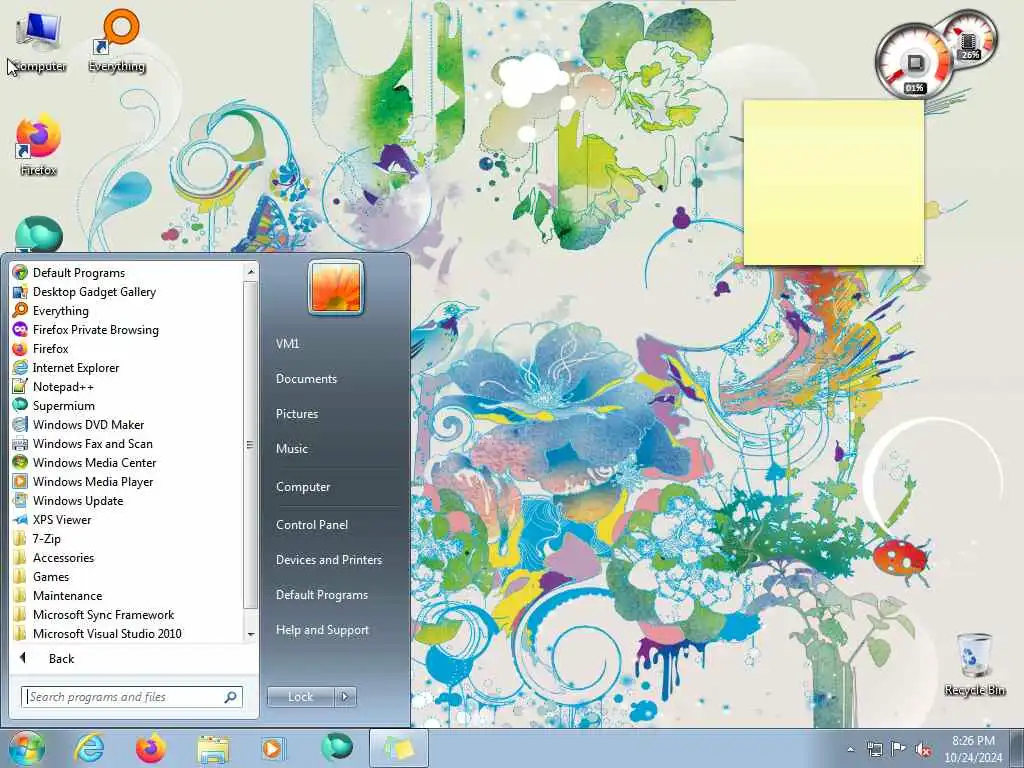Click the Search programs and files box
This screenshot has height=768, width=1024.
coord(133,697)
